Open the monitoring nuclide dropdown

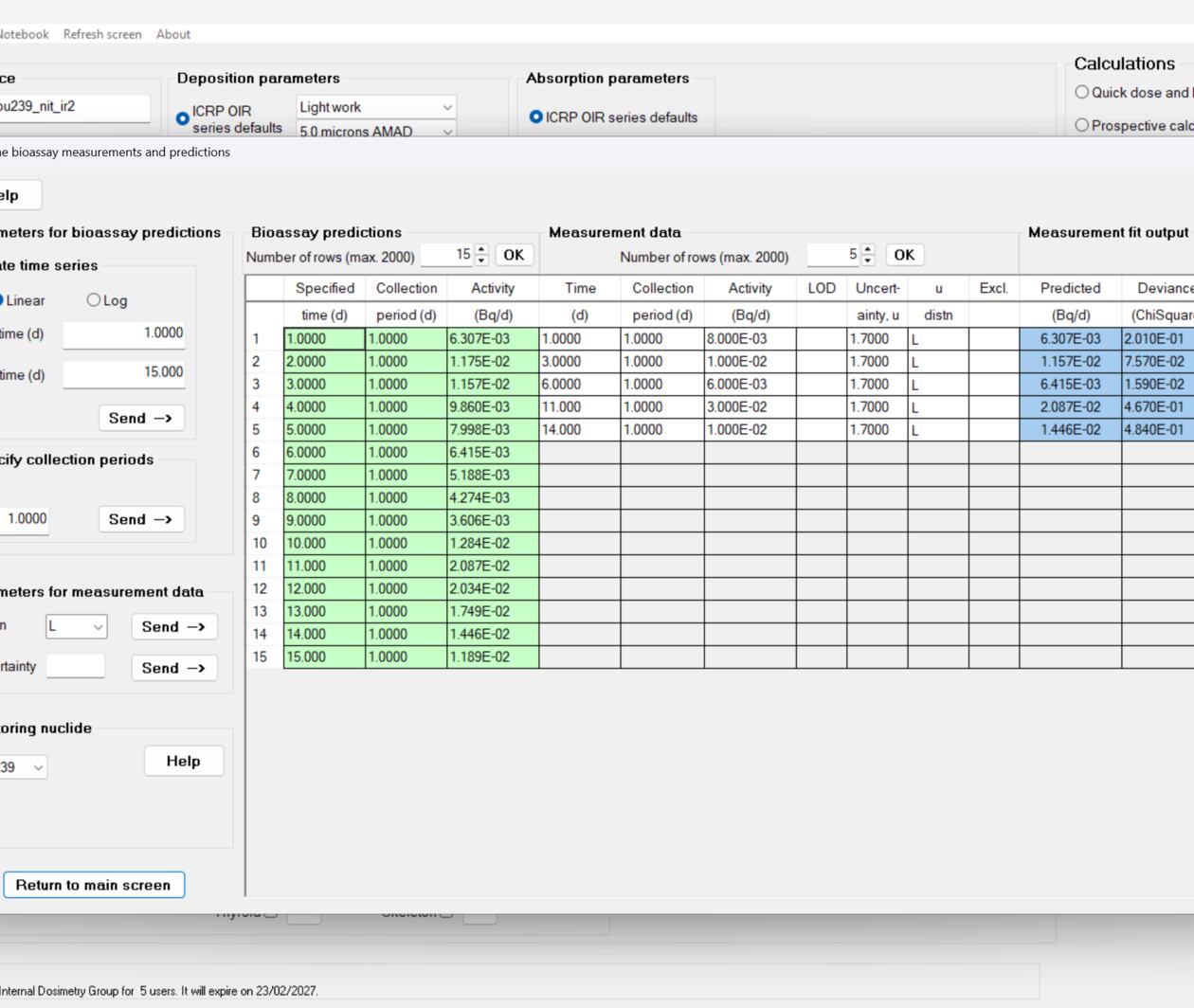(x=23, y=767)
